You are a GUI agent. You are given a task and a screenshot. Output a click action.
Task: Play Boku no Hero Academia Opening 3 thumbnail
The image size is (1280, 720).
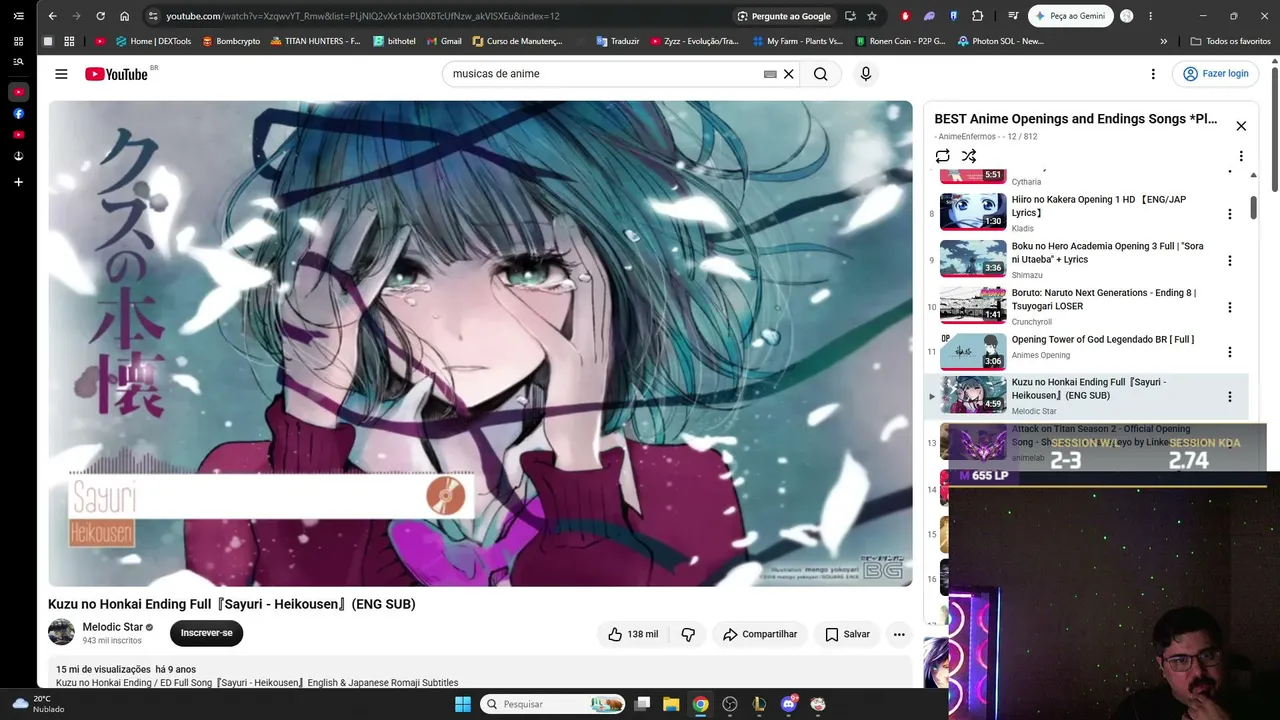point(973,258)
